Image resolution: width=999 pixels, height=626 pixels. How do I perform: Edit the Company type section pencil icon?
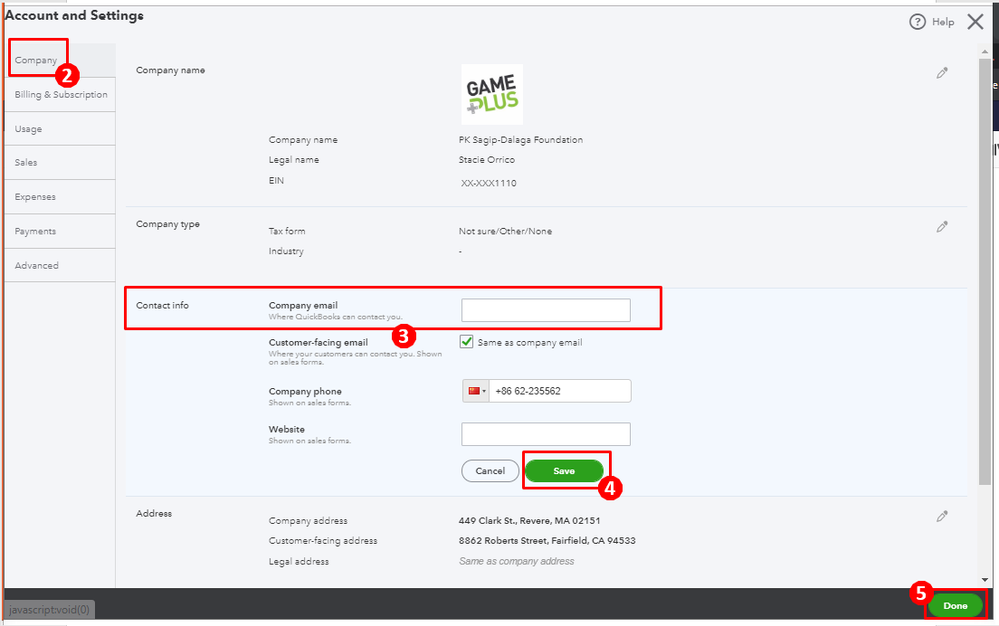[942, 227]
